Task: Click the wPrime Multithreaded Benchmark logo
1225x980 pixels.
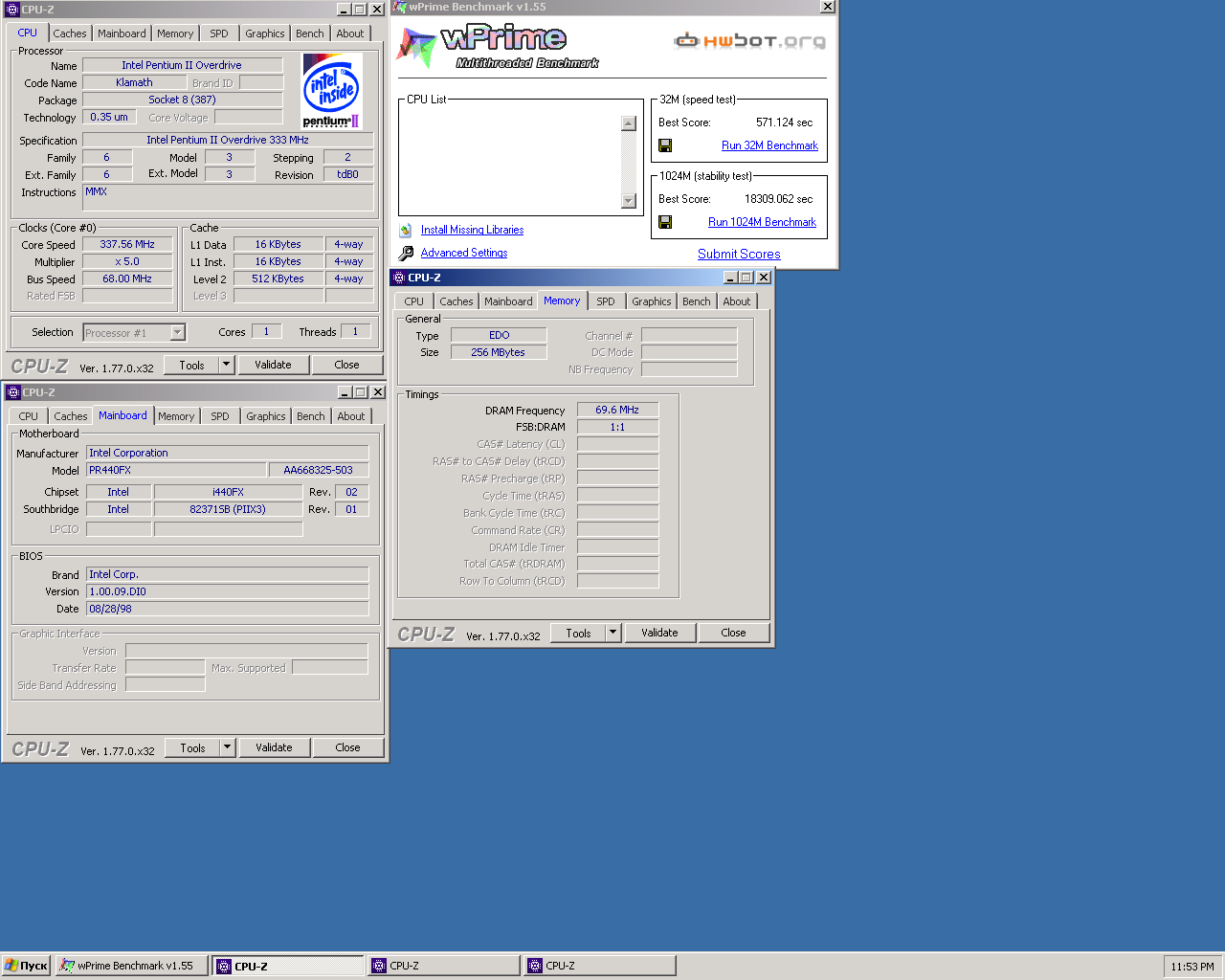Action: 499,47
